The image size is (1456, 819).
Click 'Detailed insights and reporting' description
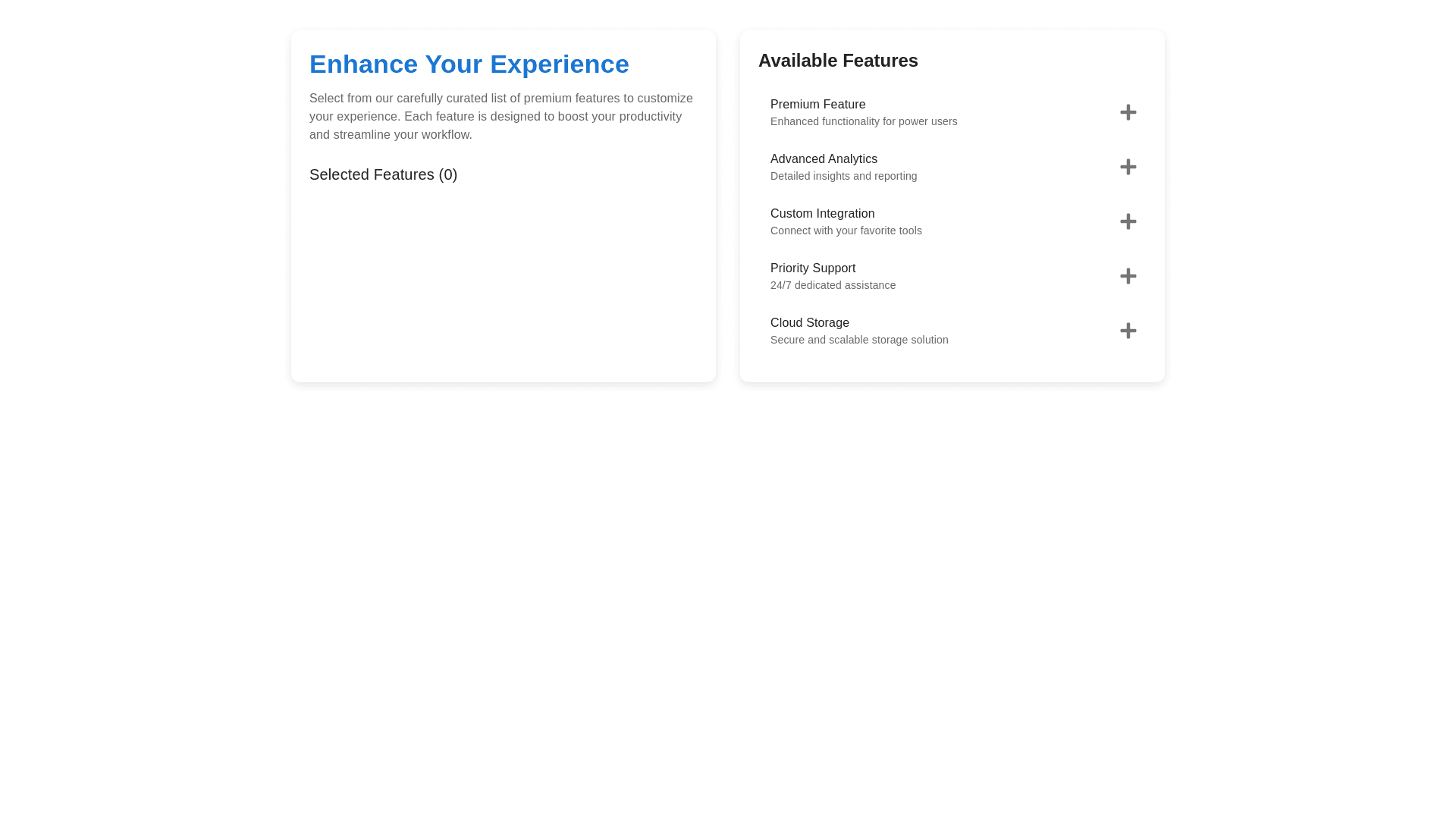[843, 176]
